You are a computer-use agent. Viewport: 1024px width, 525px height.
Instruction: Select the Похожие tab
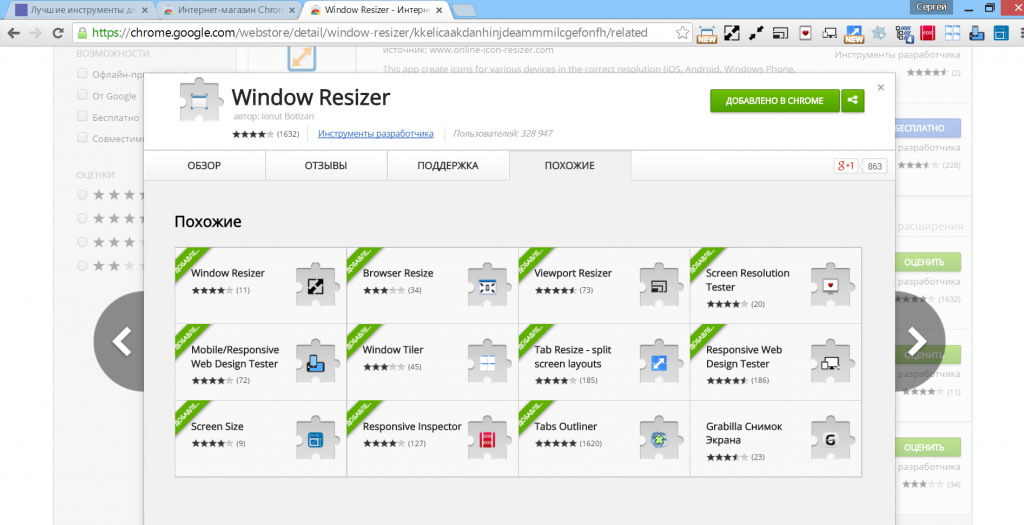[570, 165]
